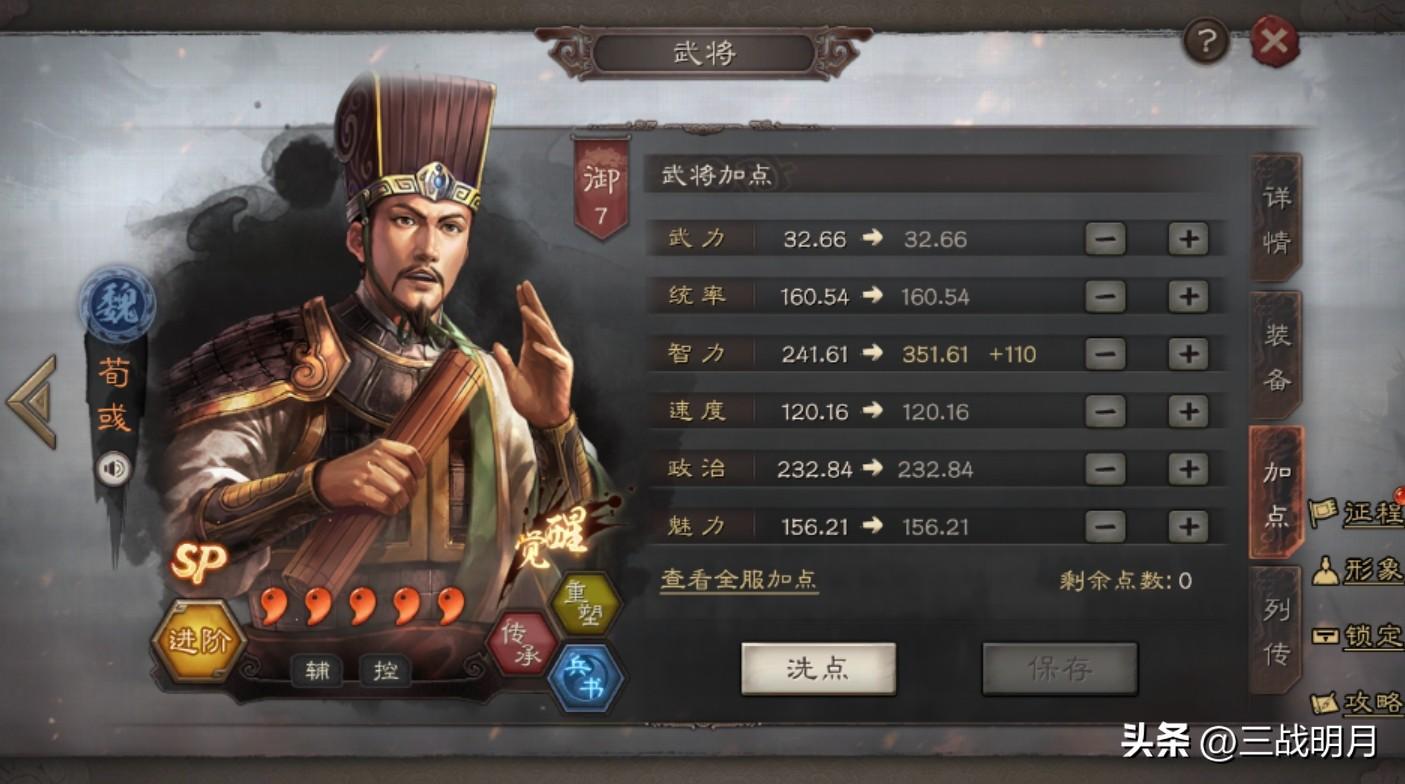The image size is (1405, 784).
Task: Open the 兵书 blue hexagon icon
Action: coord(586,679)
